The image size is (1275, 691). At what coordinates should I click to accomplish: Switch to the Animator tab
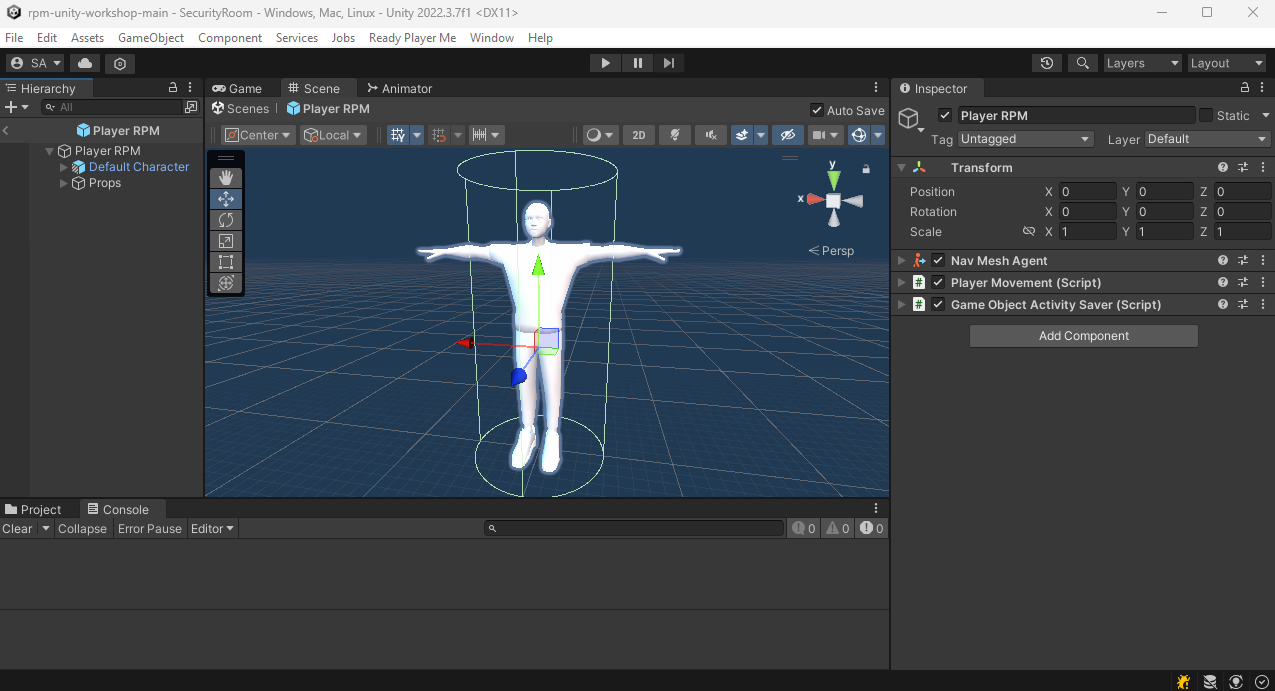399,88
